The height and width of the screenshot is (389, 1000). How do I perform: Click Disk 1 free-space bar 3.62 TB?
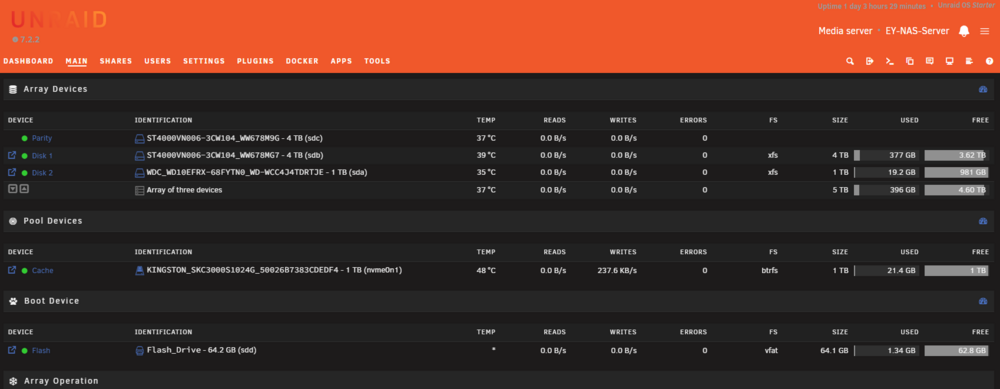[x=956, y=155]
